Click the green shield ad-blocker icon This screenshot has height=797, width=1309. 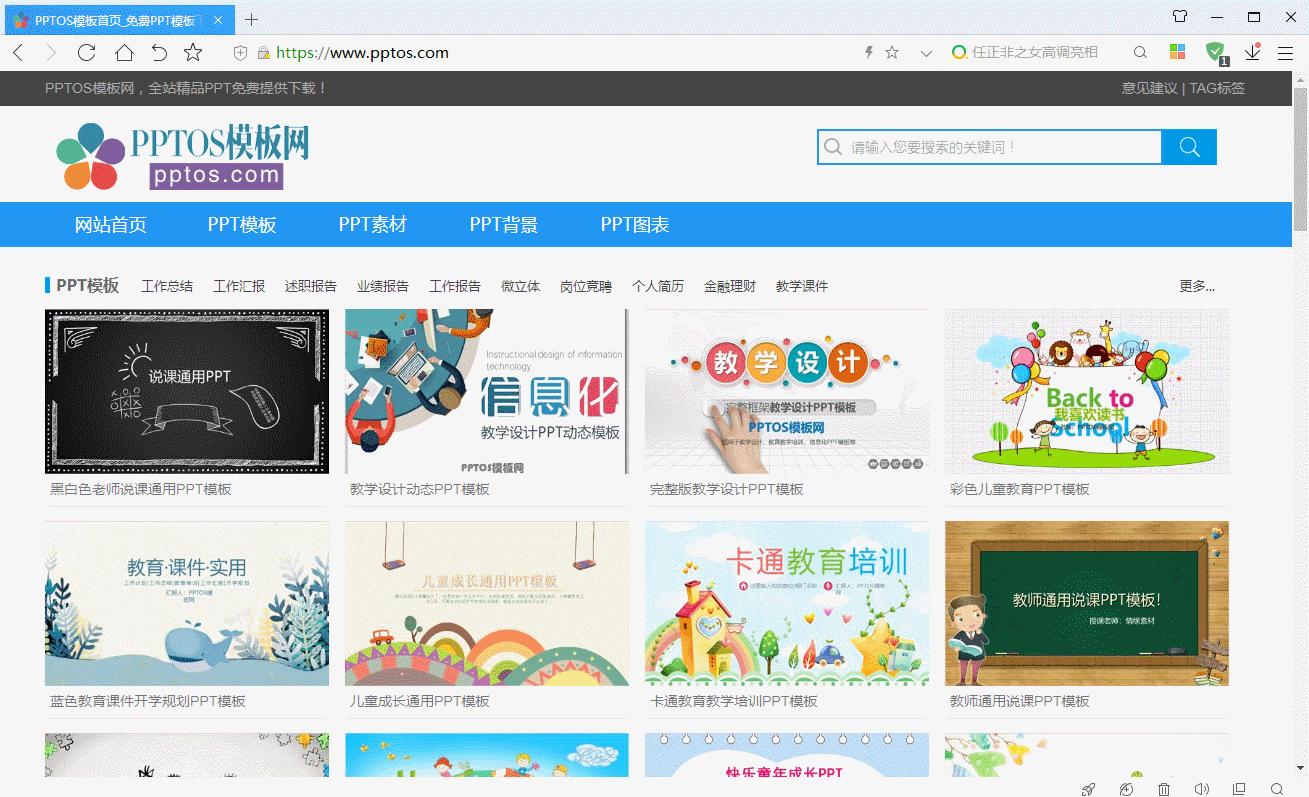[x=1215, y=52]
